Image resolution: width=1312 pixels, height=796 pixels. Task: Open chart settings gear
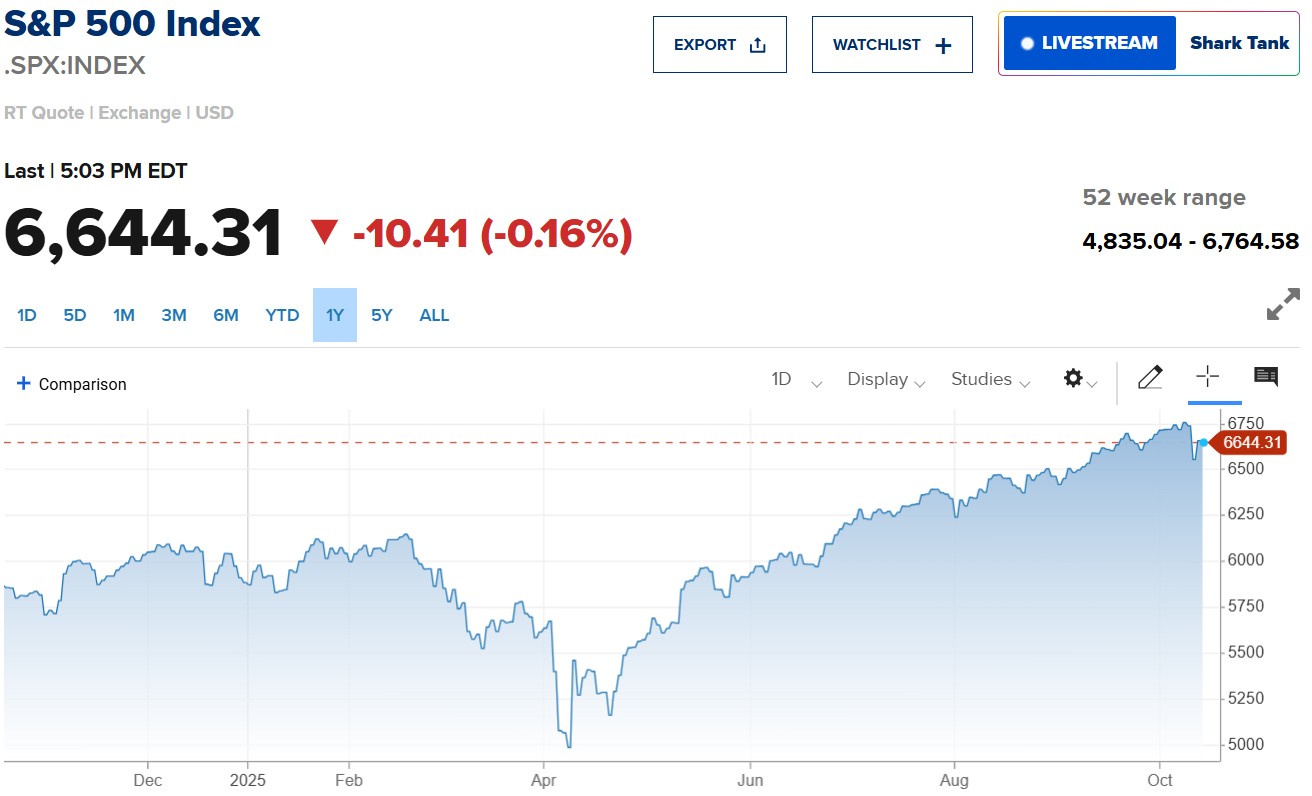[1074, 379]
